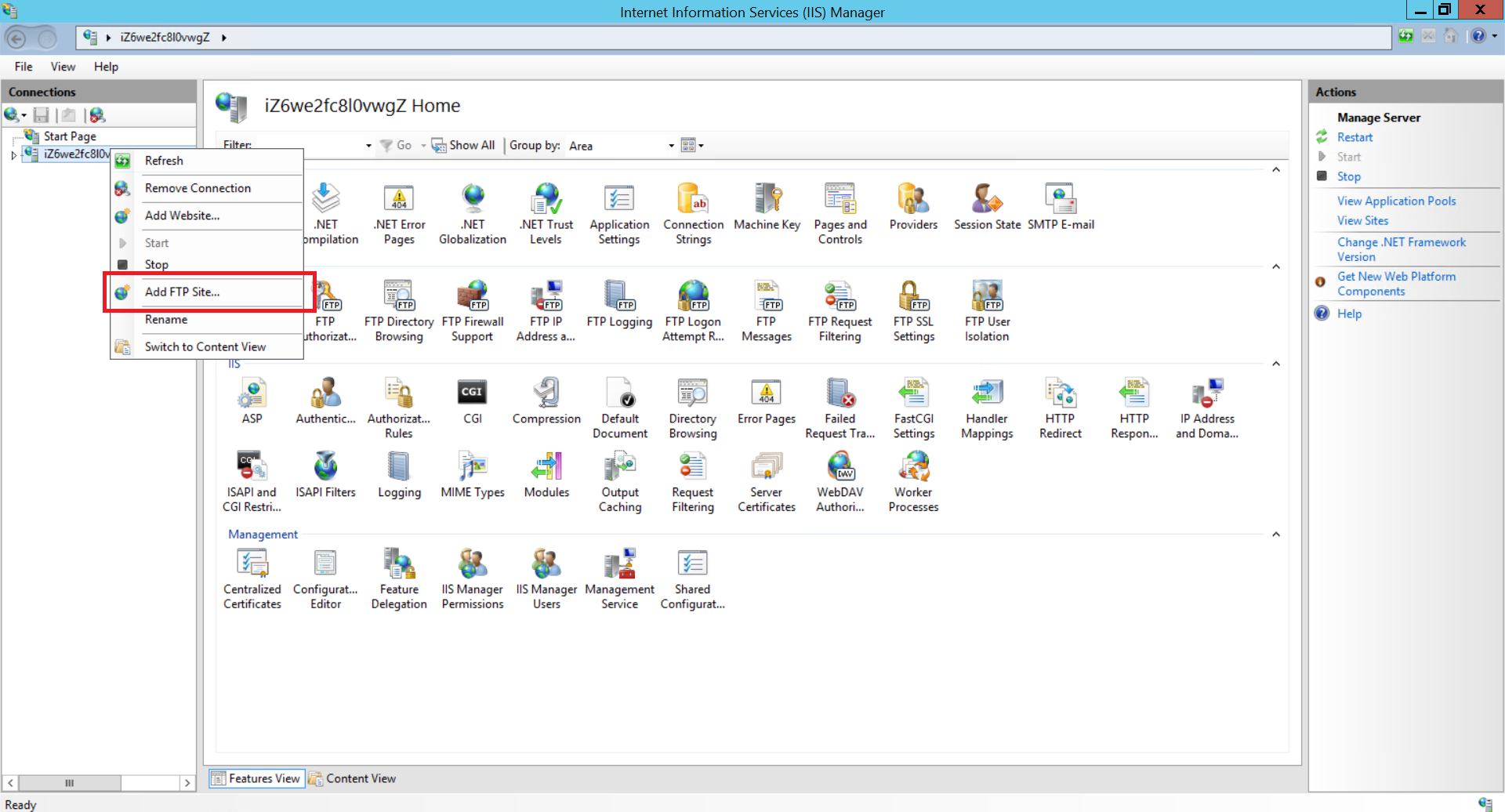Open the File menu

24,67
